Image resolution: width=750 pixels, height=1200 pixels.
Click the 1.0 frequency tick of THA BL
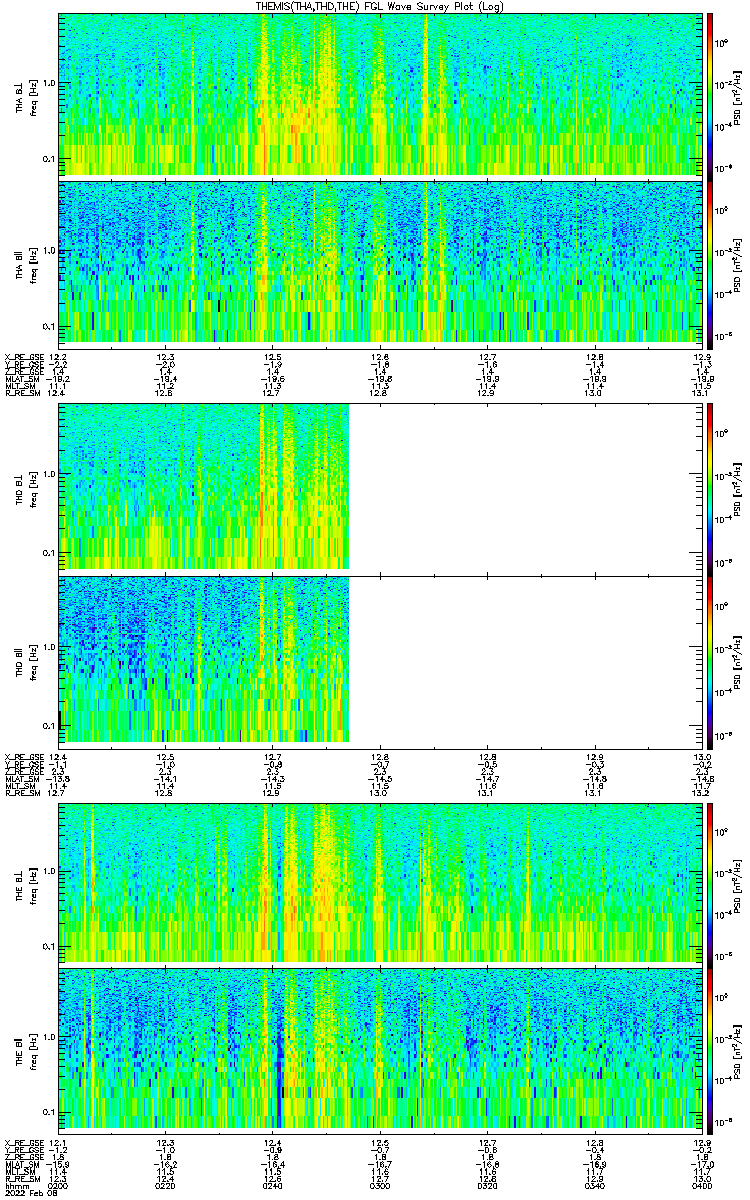tap(50, 83)
